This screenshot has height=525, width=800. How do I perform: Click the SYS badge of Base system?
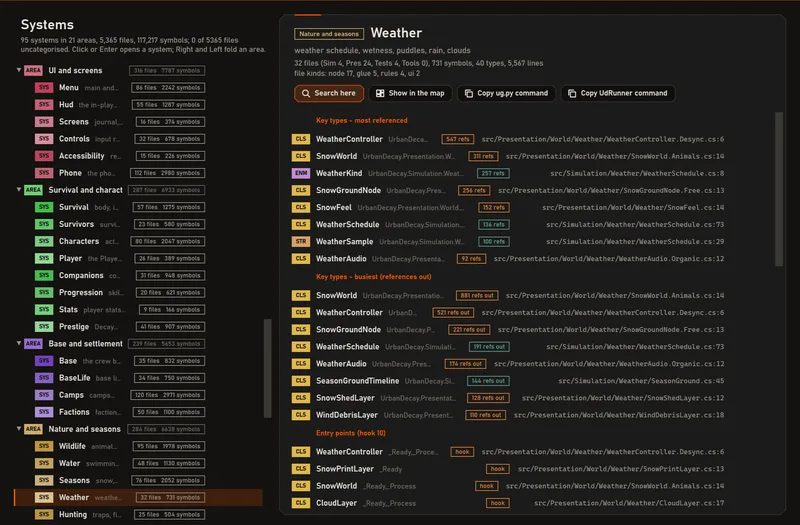[x=44, y=361]
